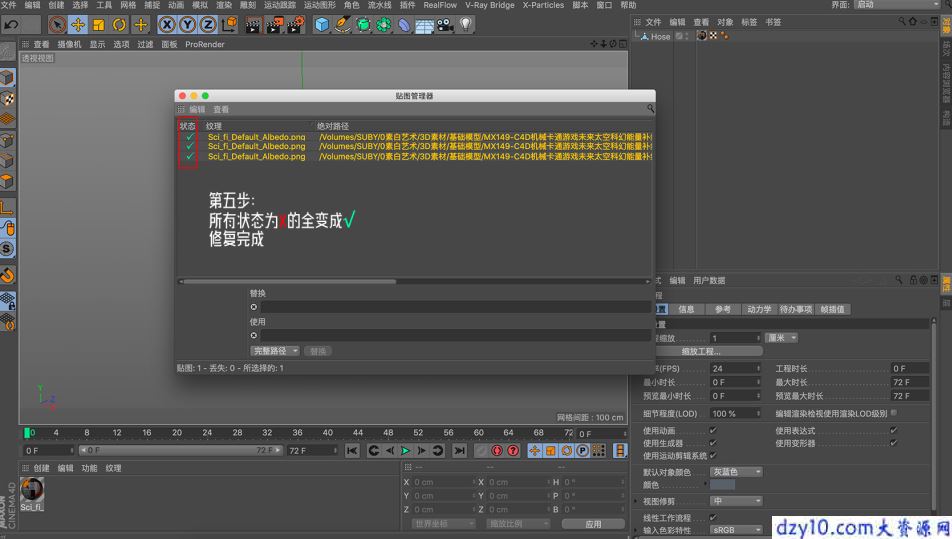952x539 pixels.
Task: Select the Hose object in object manager
Action: (660, 36)
